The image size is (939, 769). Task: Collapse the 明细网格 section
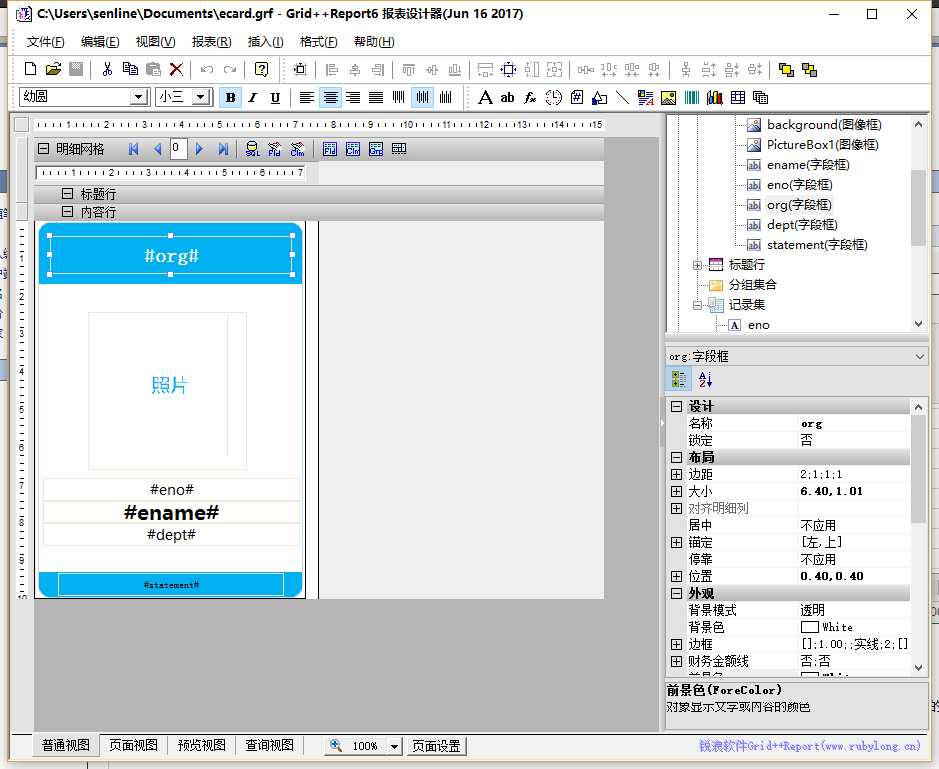[44, 149]
